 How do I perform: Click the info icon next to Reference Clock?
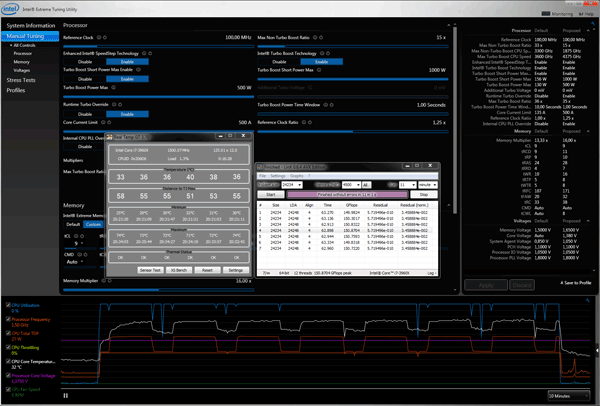99,38
